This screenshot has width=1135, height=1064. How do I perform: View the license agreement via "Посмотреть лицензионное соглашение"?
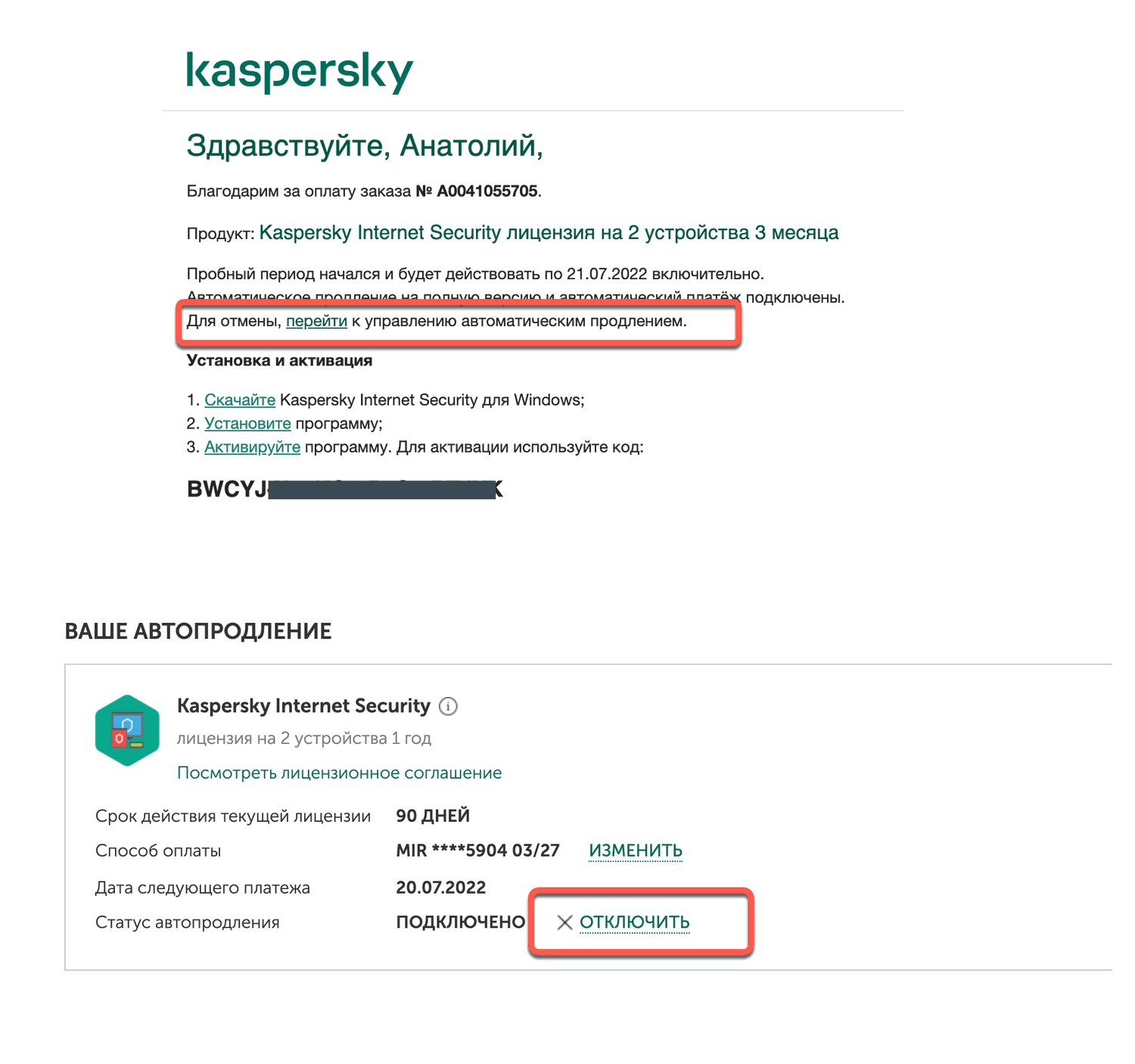339,773
